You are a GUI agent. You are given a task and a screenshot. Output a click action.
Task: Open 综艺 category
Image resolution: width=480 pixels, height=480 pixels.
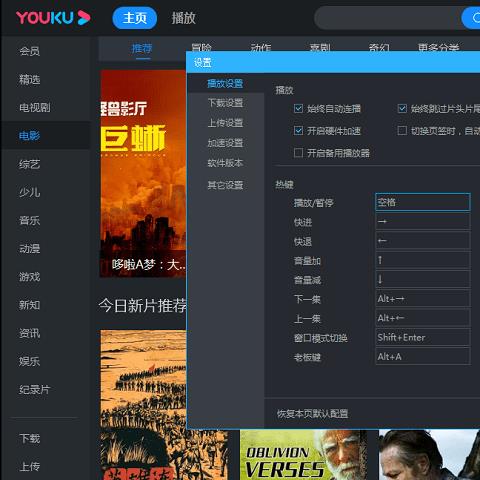click(30, 164)
